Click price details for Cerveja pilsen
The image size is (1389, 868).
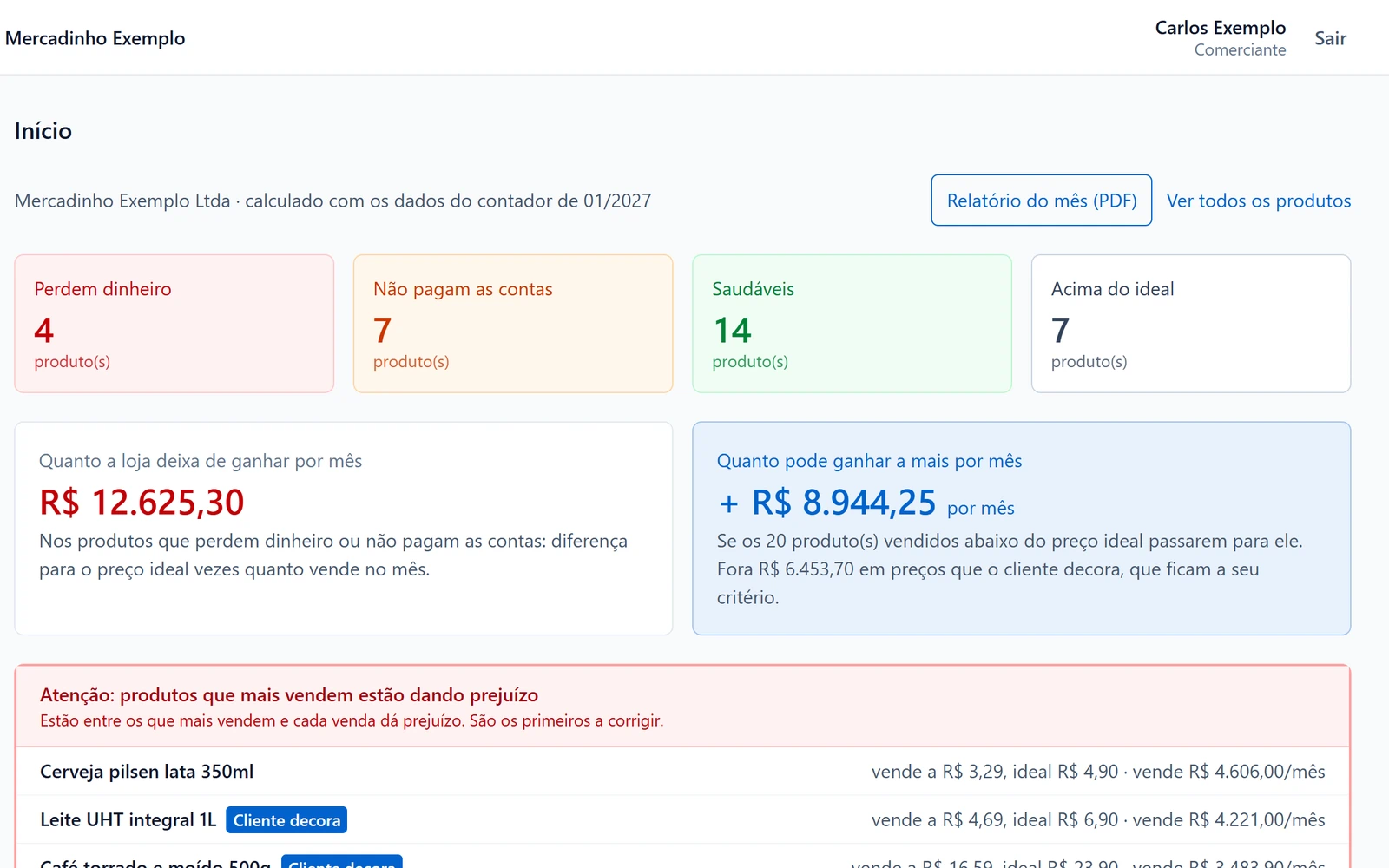tap(1098, 772)
